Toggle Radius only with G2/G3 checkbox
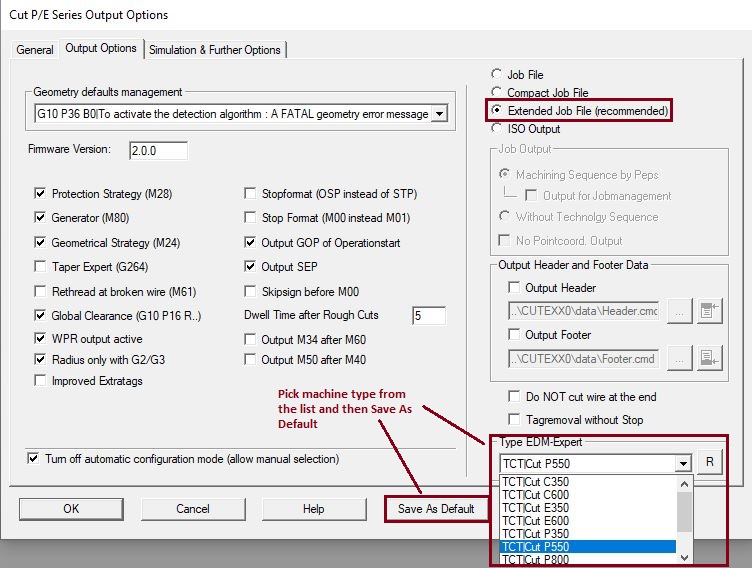Image resolution: width=752 pixels, height=568 pixels. coord(40,360)
